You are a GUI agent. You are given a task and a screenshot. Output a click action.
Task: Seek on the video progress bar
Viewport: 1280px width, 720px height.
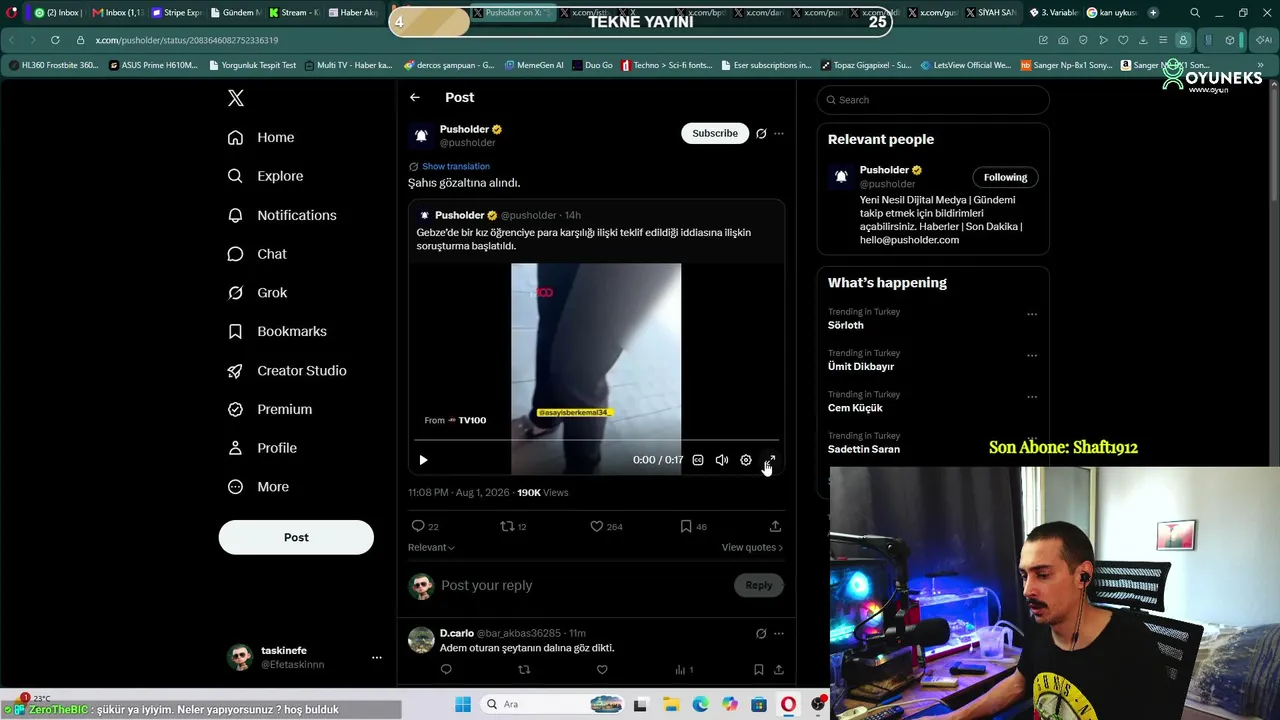(x=596, y=440)
